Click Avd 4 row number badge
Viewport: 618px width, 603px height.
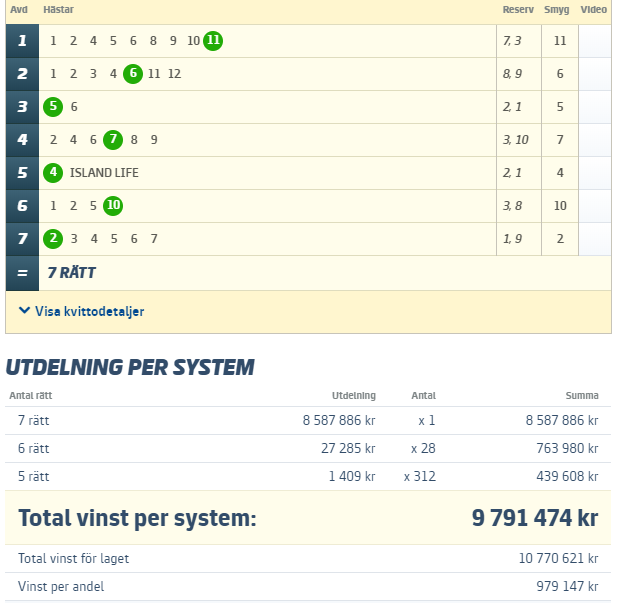(22, 140)
